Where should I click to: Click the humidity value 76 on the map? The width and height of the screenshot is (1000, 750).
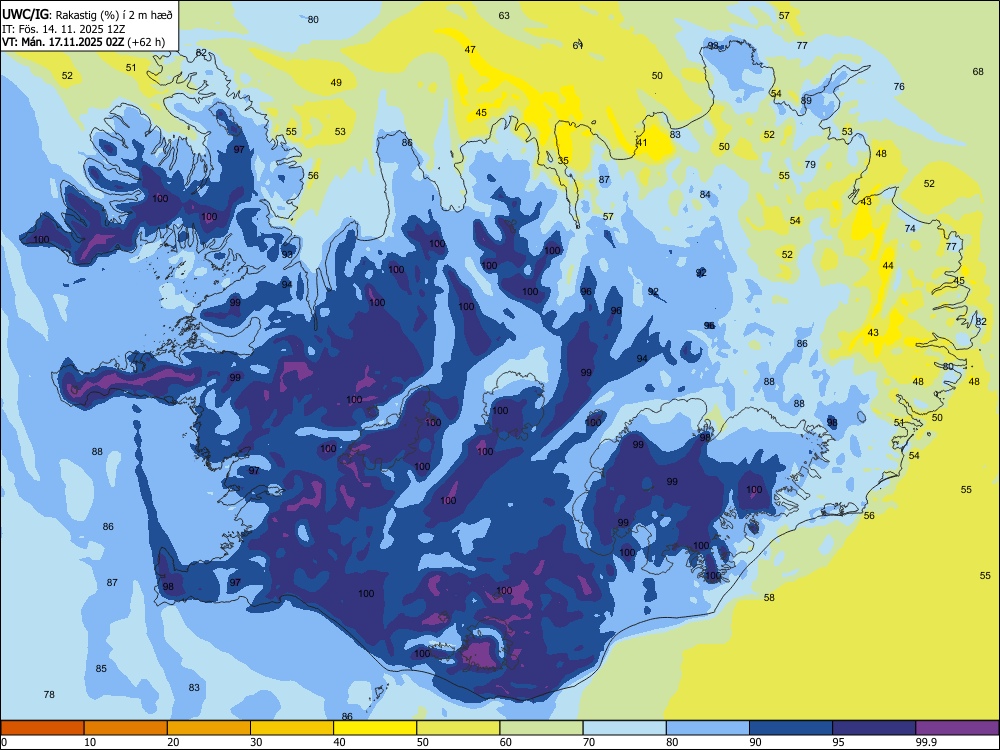[x=899, y=86]
